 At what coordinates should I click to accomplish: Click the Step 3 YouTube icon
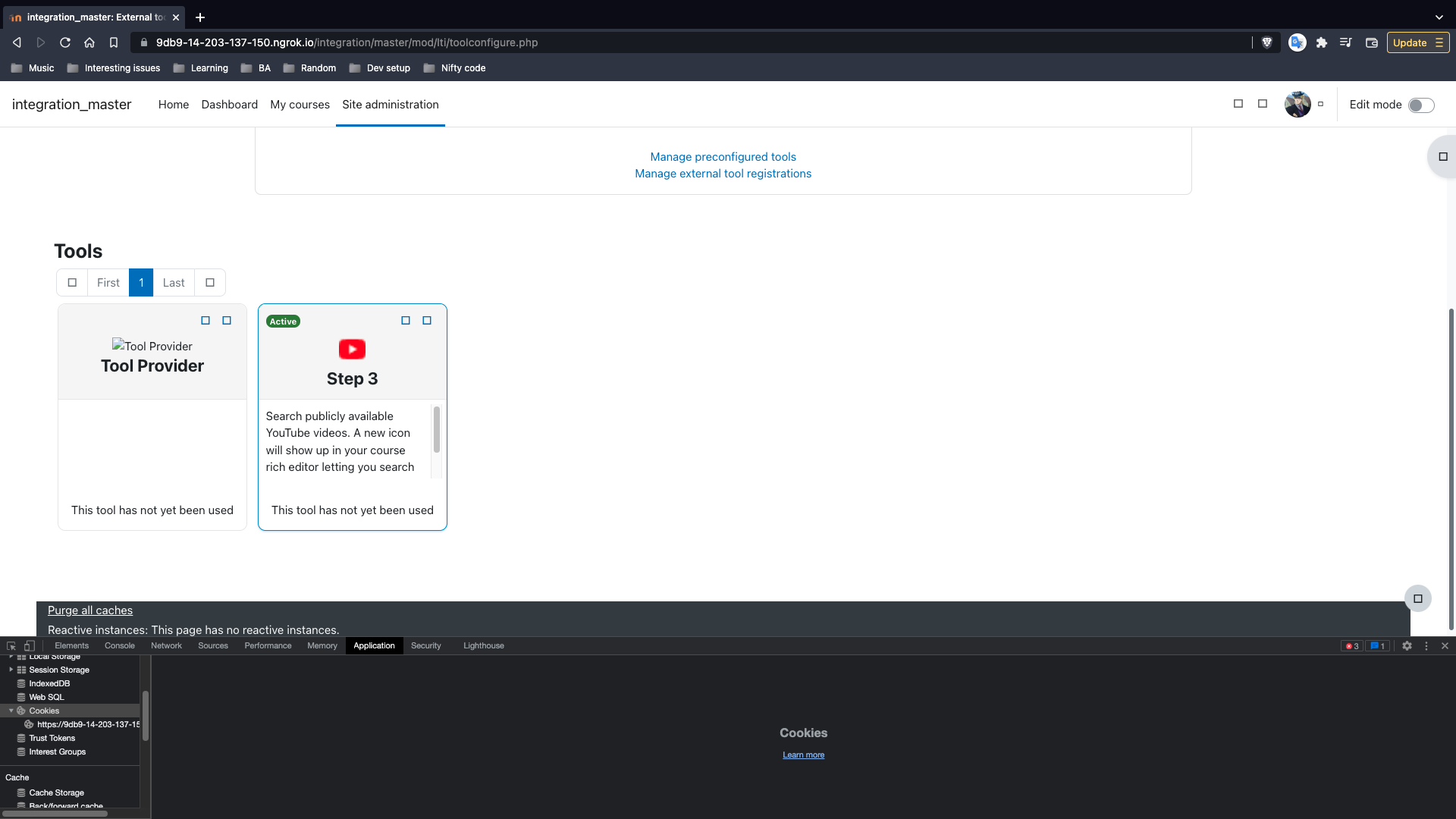coord(352,349)
